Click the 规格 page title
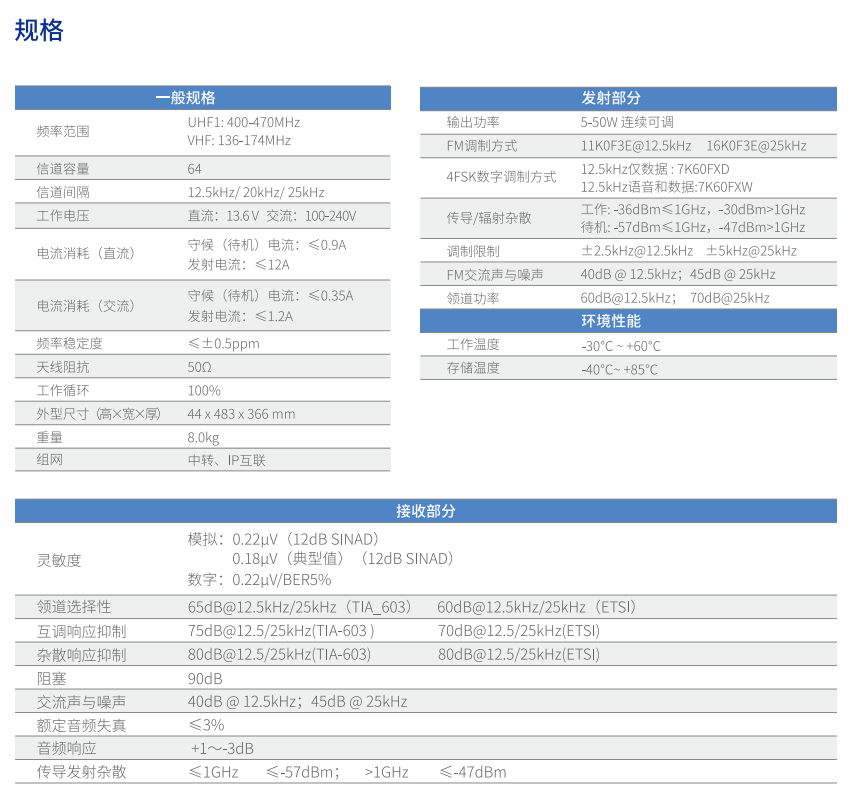 tap(39, 30)
